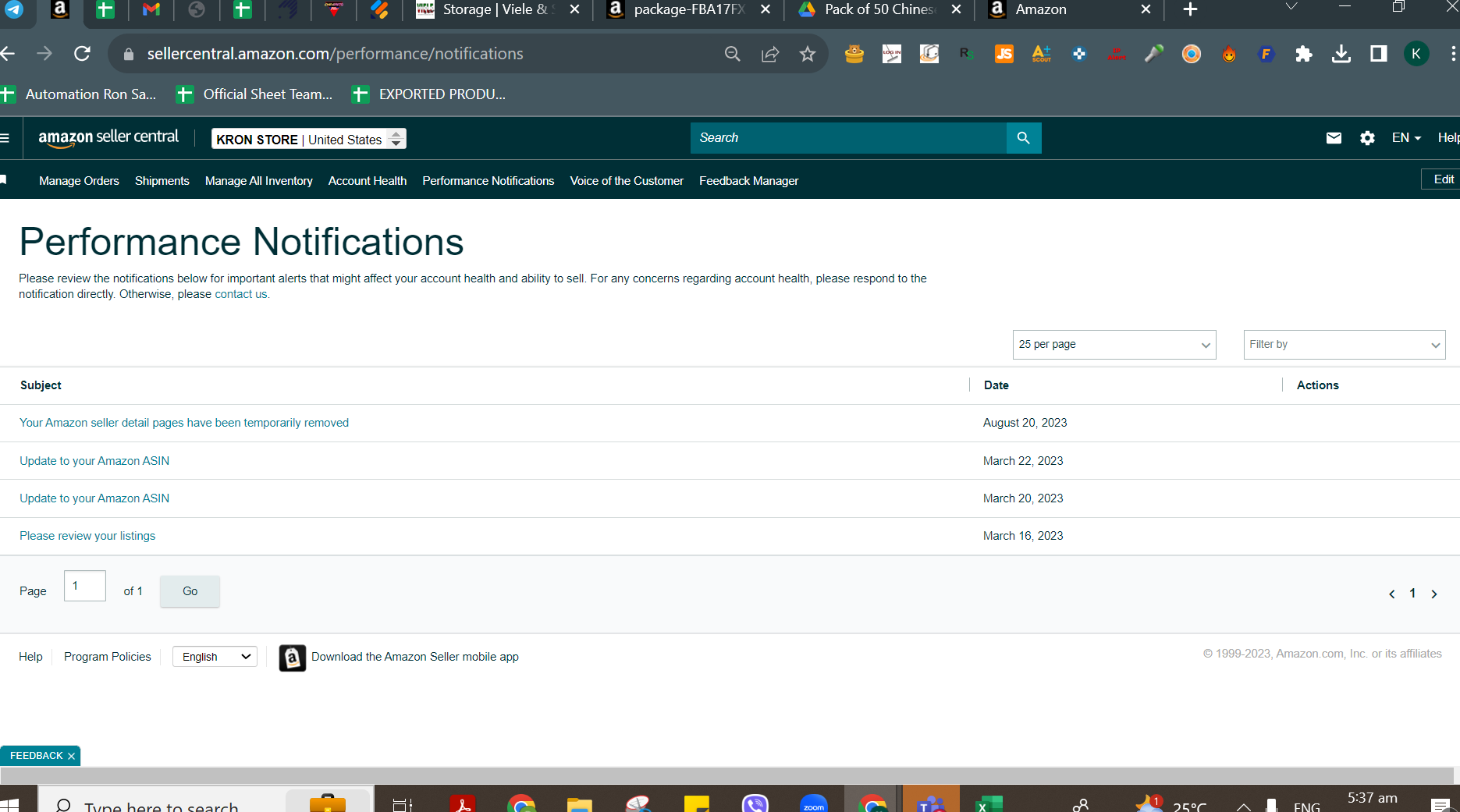Viewport: 1460px width, 812px height.
Task: Open the March 20 Update to your Amazon ASIN
Action: tap(94, 498)
